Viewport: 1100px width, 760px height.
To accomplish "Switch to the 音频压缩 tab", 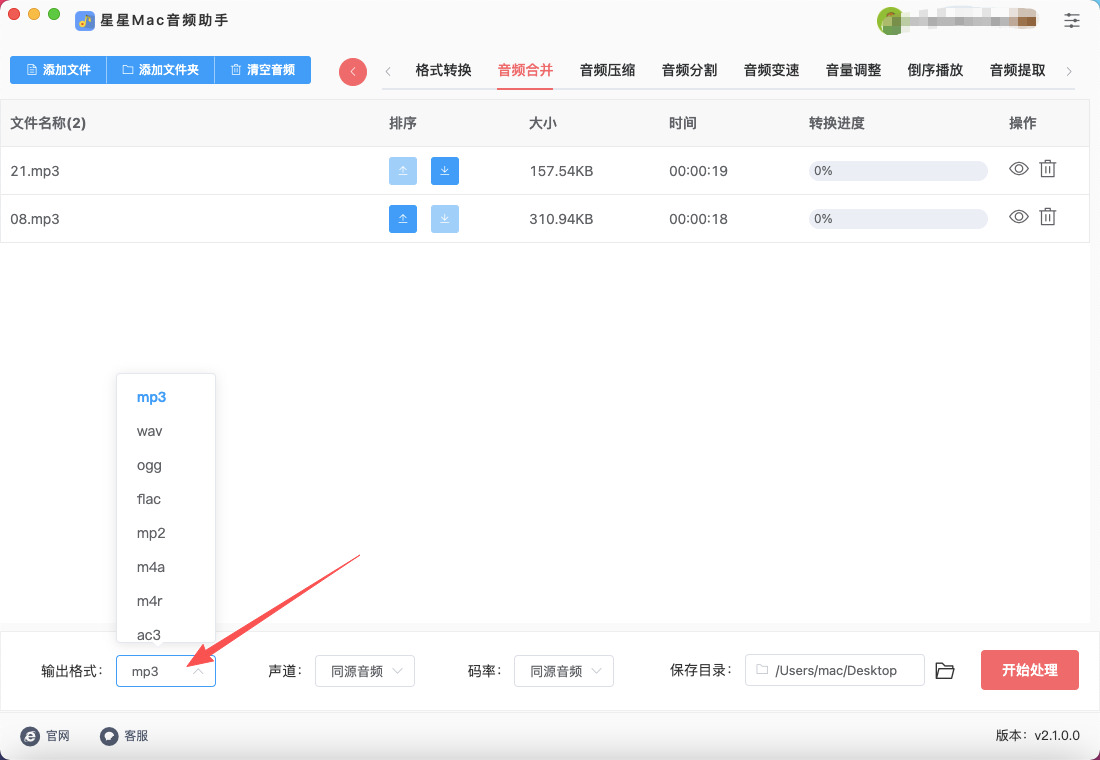I will pos(607,70).
